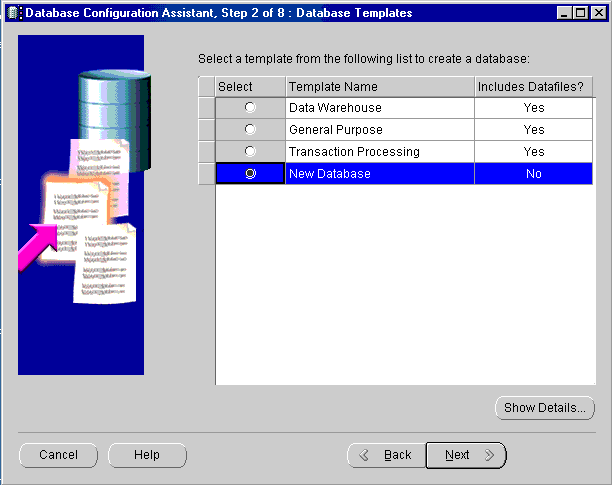Maximize the wizard window
Image resolution: width=612 pixels, height=485 pixels.
point(580,12)
